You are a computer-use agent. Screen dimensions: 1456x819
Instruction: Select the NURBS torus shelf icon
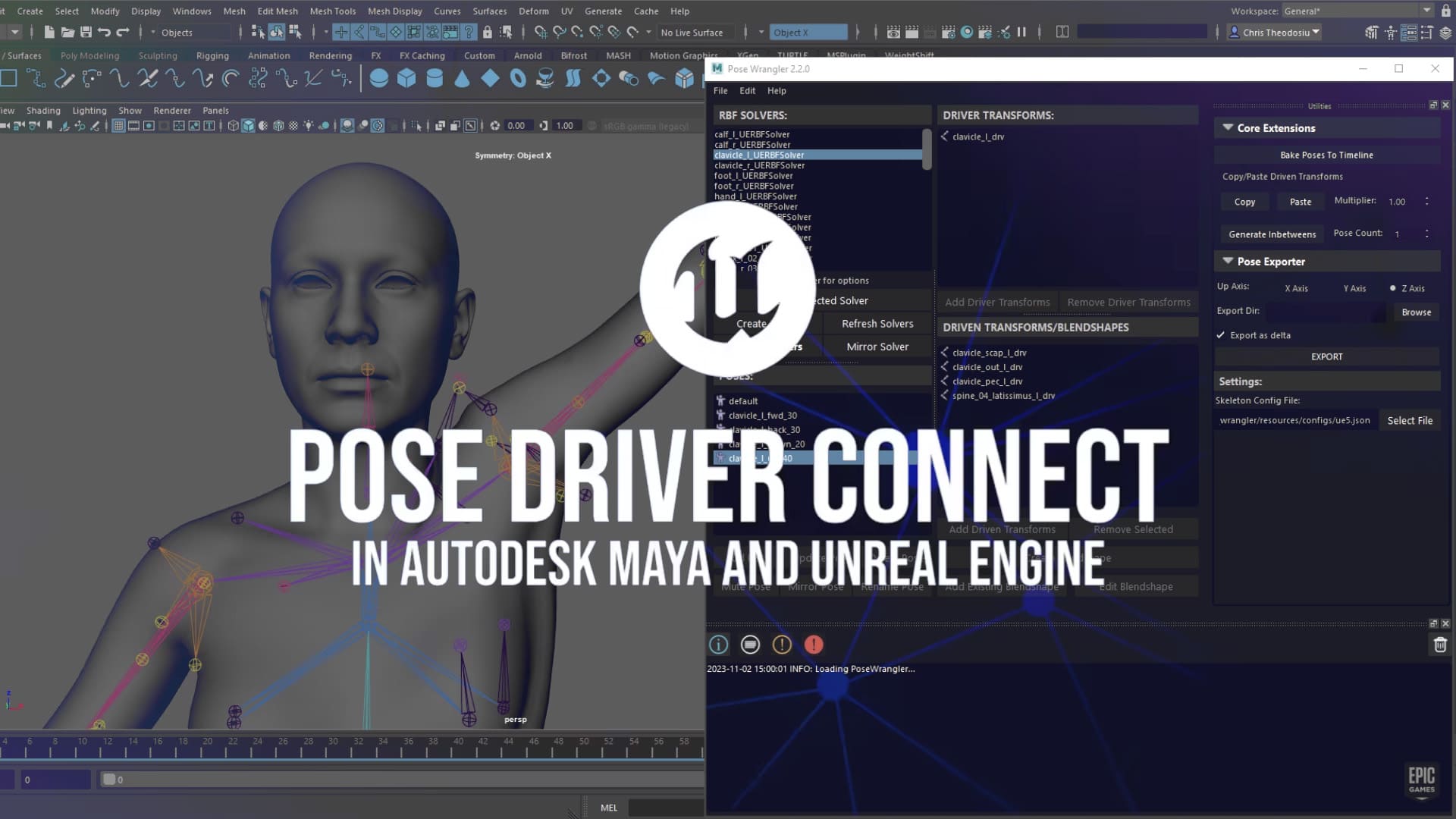click(518, 78)
